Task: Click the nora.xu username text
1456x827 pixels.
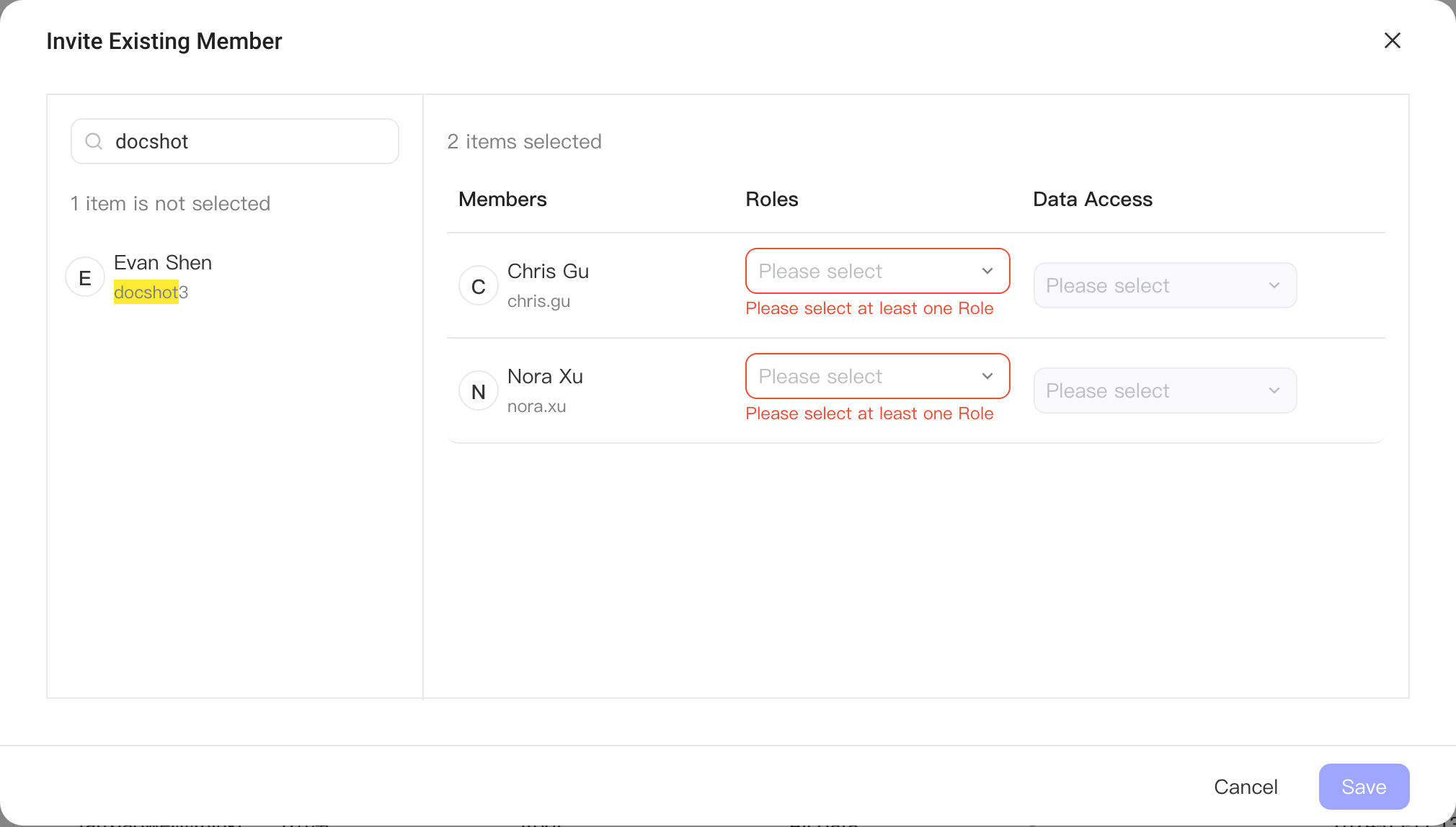Action: click(536, 406)
